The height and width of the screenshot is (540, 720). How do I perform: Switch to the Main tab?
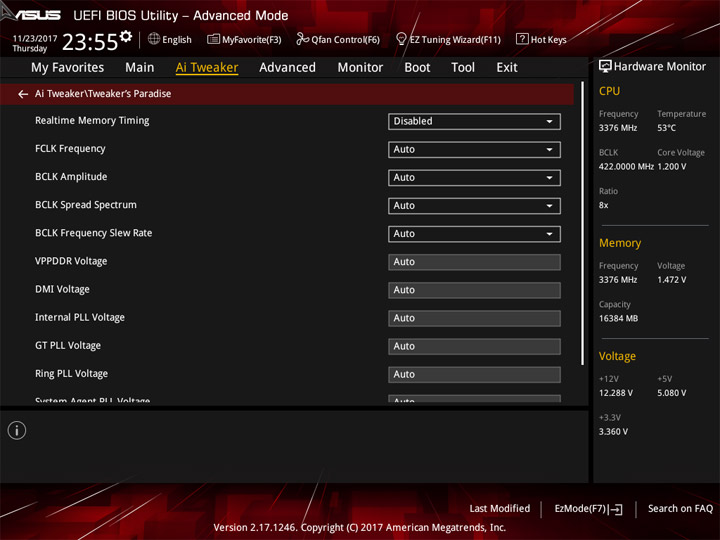140,68
